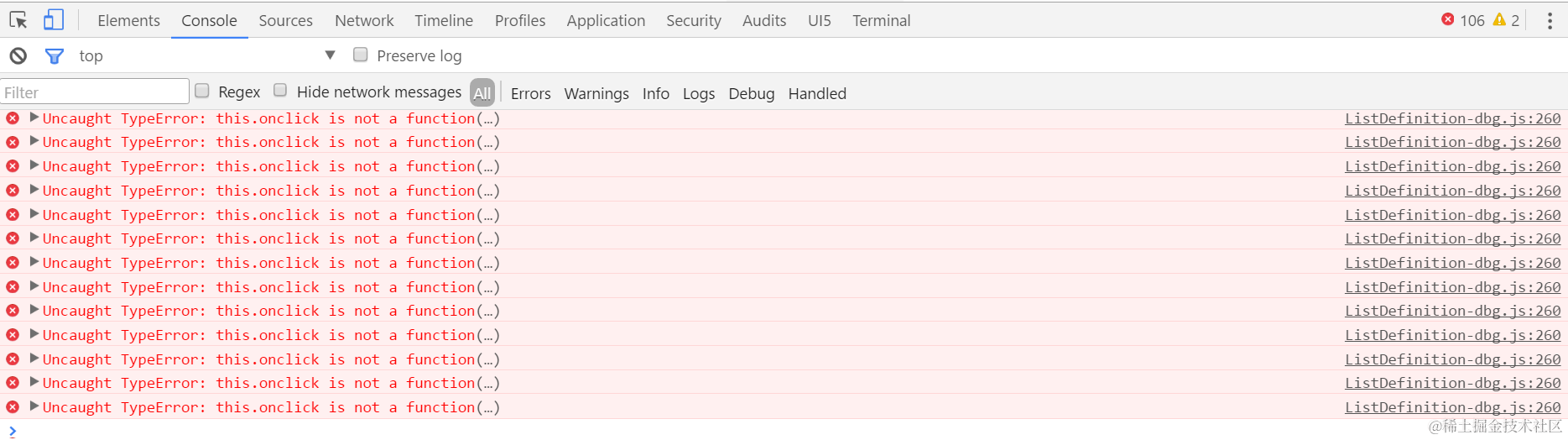The width and height of the screenshot is (1568, 440).
Task: Filter console by Handled
Action: [817, 93]
